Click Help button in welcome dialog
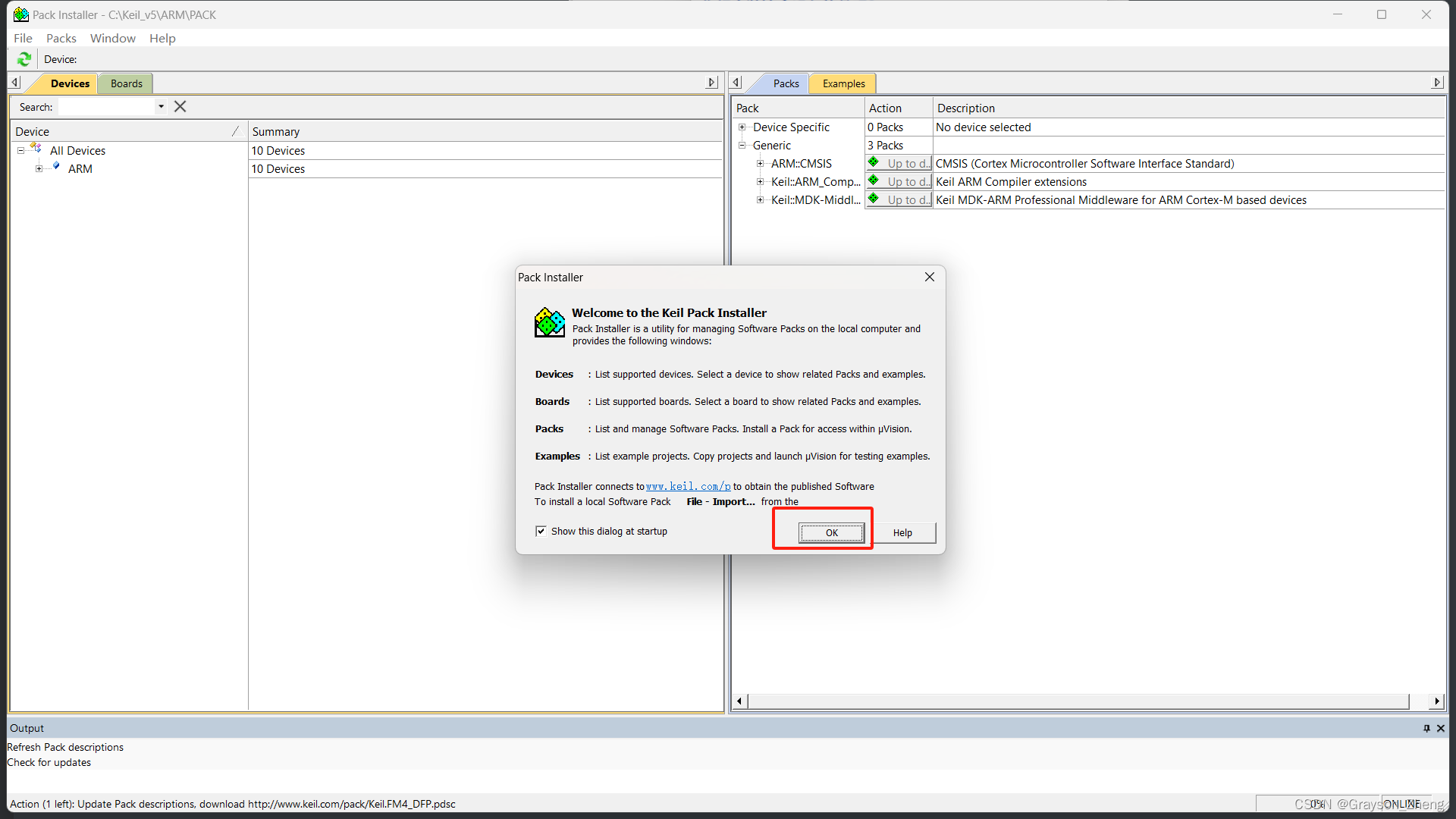Image resolution: width=1456 pixels, height=819 pixels. pos(902,532)
